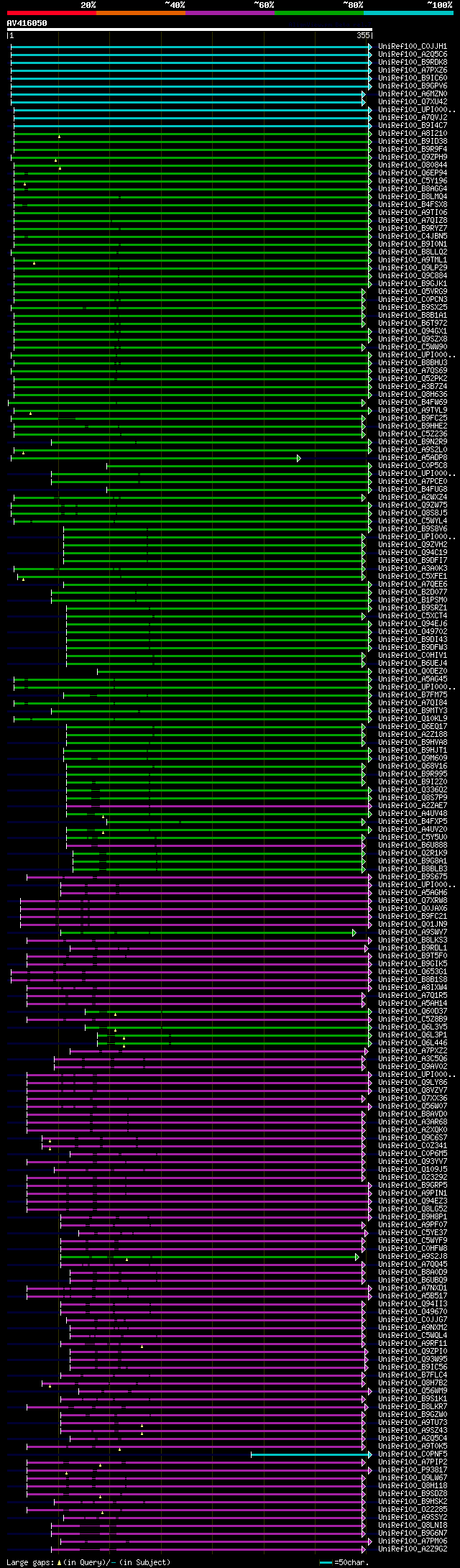Select label UniRef100_Q10KL9
This screenshot has width=460, height=1568.
click(x=413, y=718)
